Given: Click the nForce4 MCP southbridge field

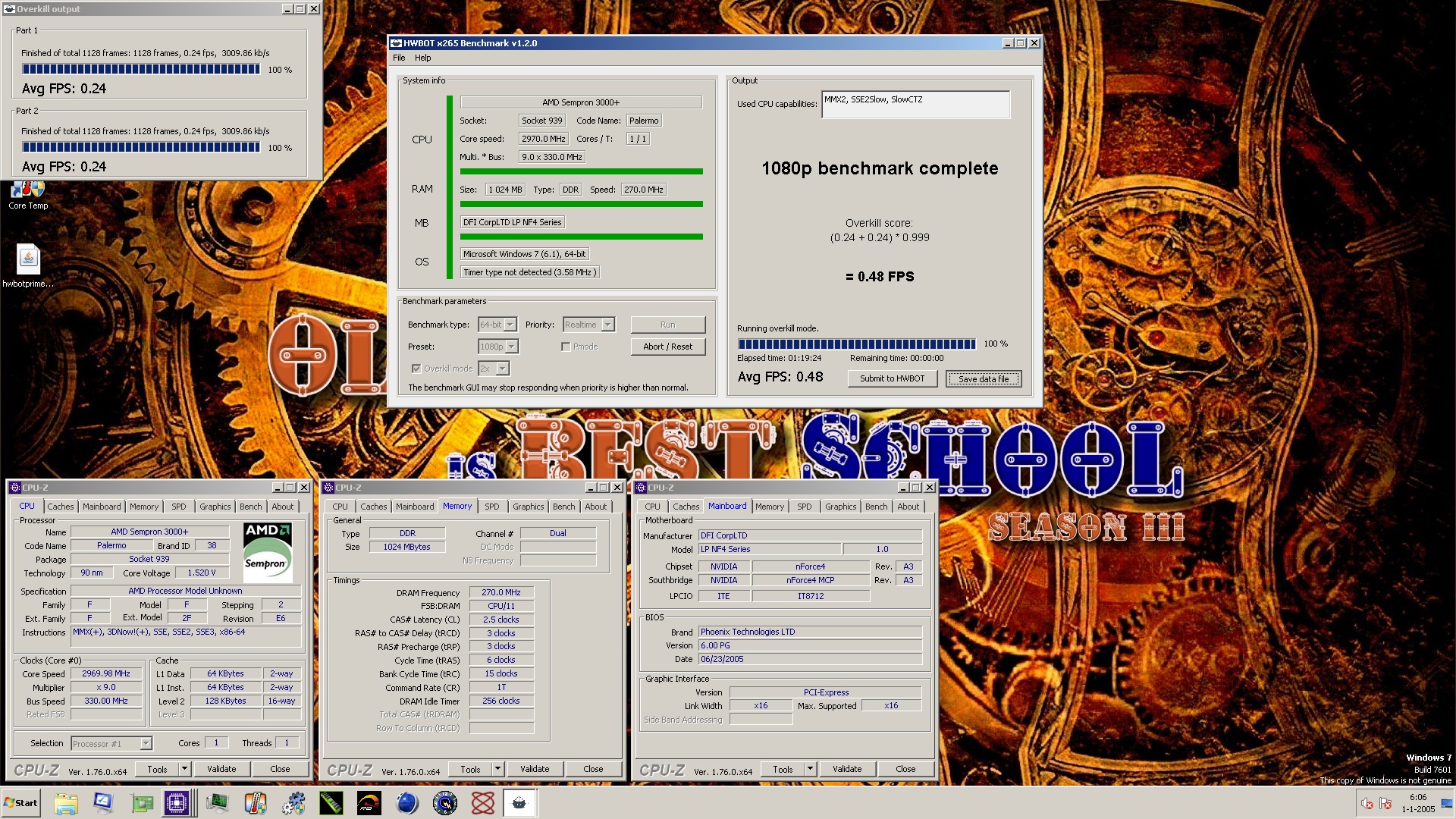Looking at the screenshot, I should click(810, 580).
